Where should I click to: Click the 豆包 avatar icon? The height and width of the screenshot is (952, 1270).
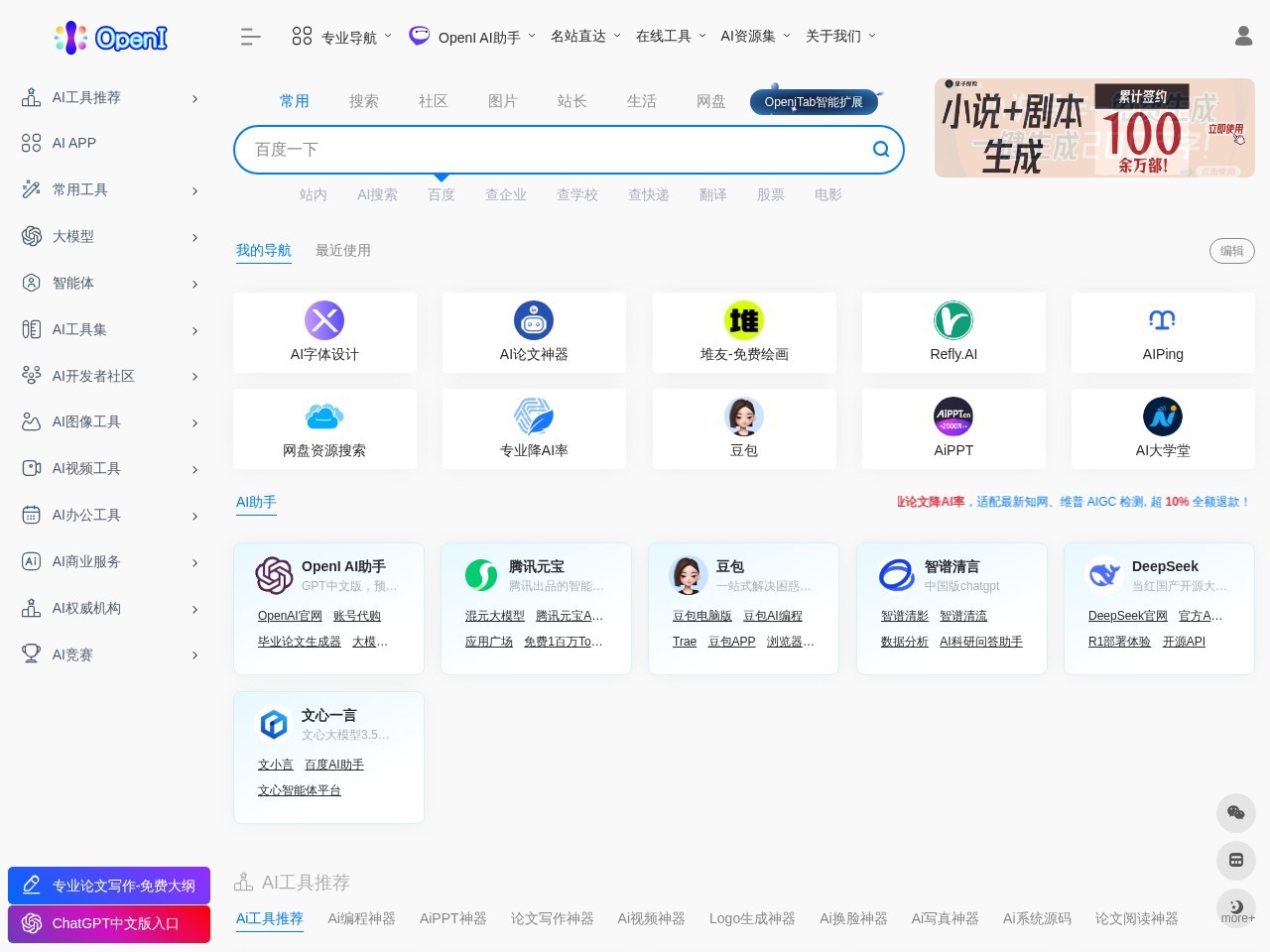[x=744, y=416]
